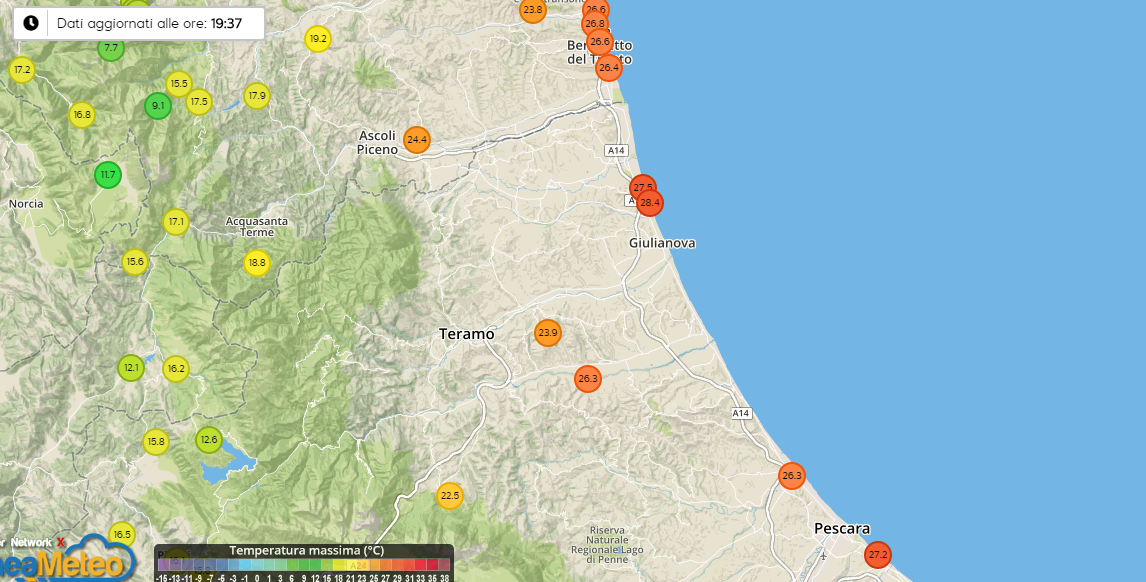Click the clock icon beside update time
Viewport: 1146px width, 582px height.
click(31, 23)
